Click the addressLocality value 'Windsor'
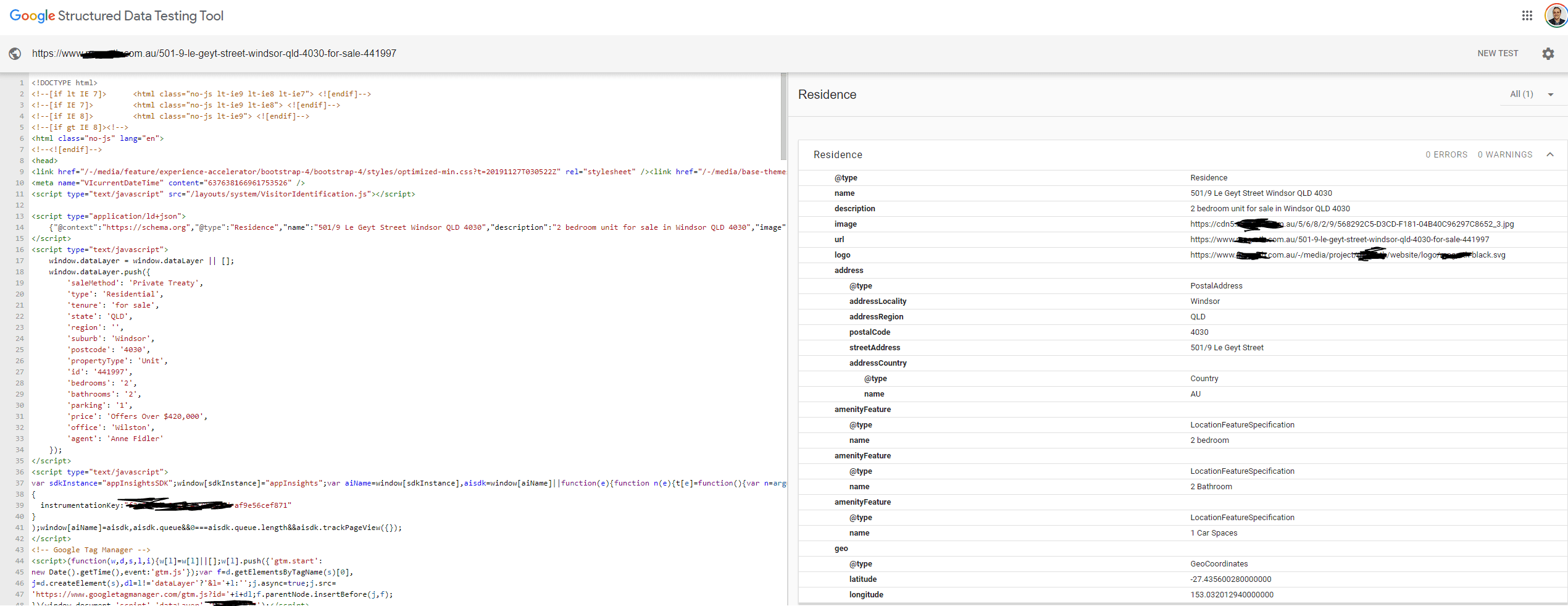1568x606 pixels. tap(1205, 301)
